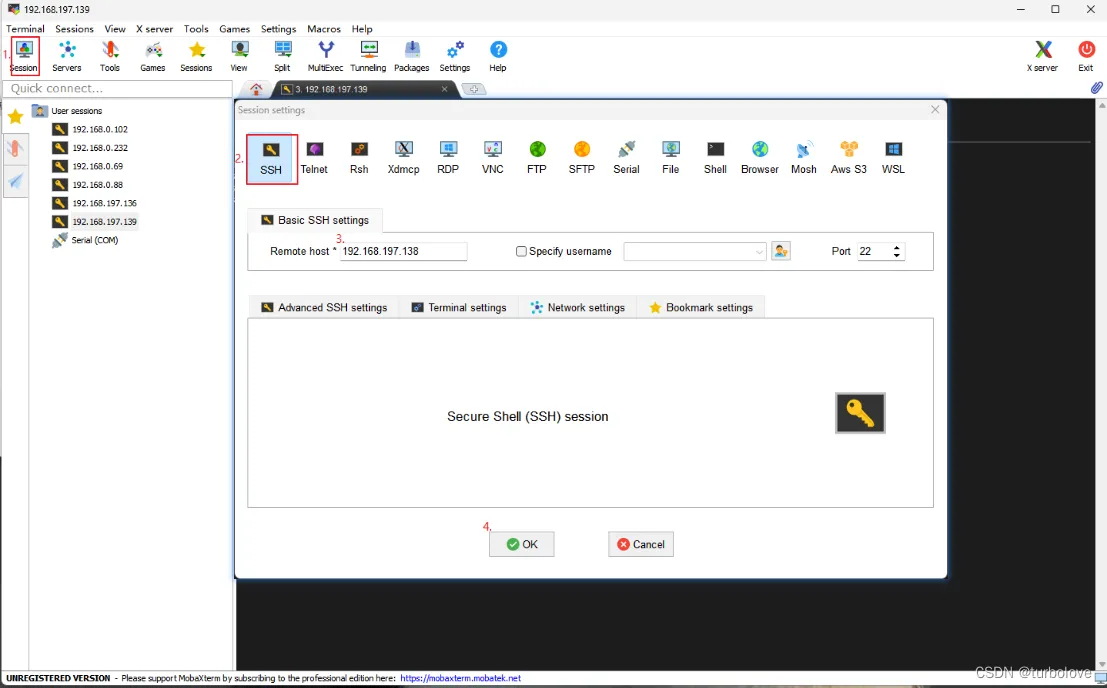Click the Exit power icon
Screen dimensions: 1107x688
1086,56
